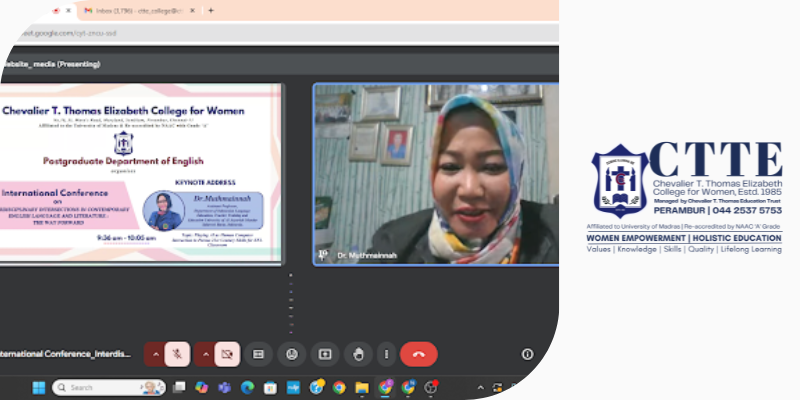800x400 pixels.
Task: Open File Explorer from the taskbar
Action: [362, 388]
